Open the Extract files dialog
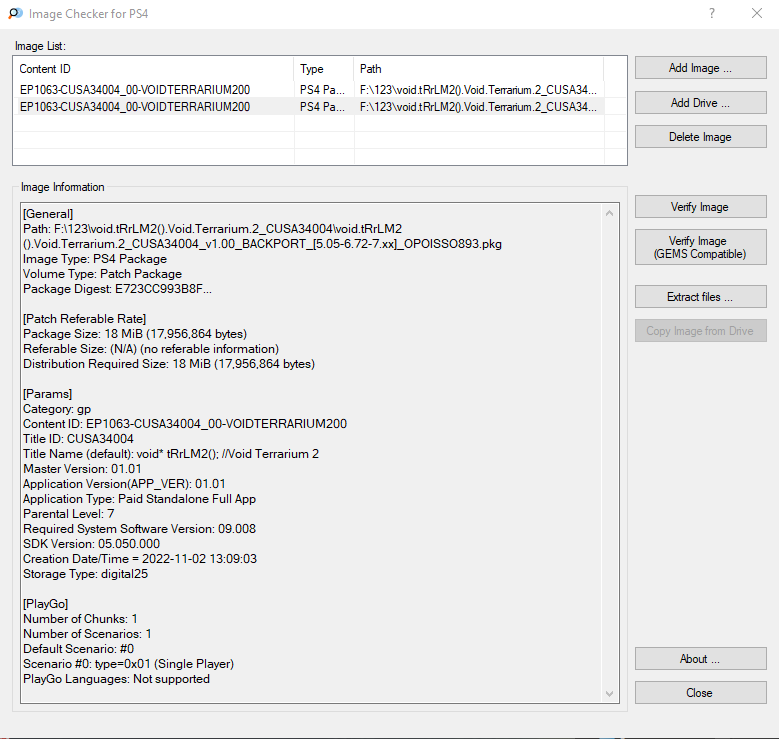 click(701, 297)
